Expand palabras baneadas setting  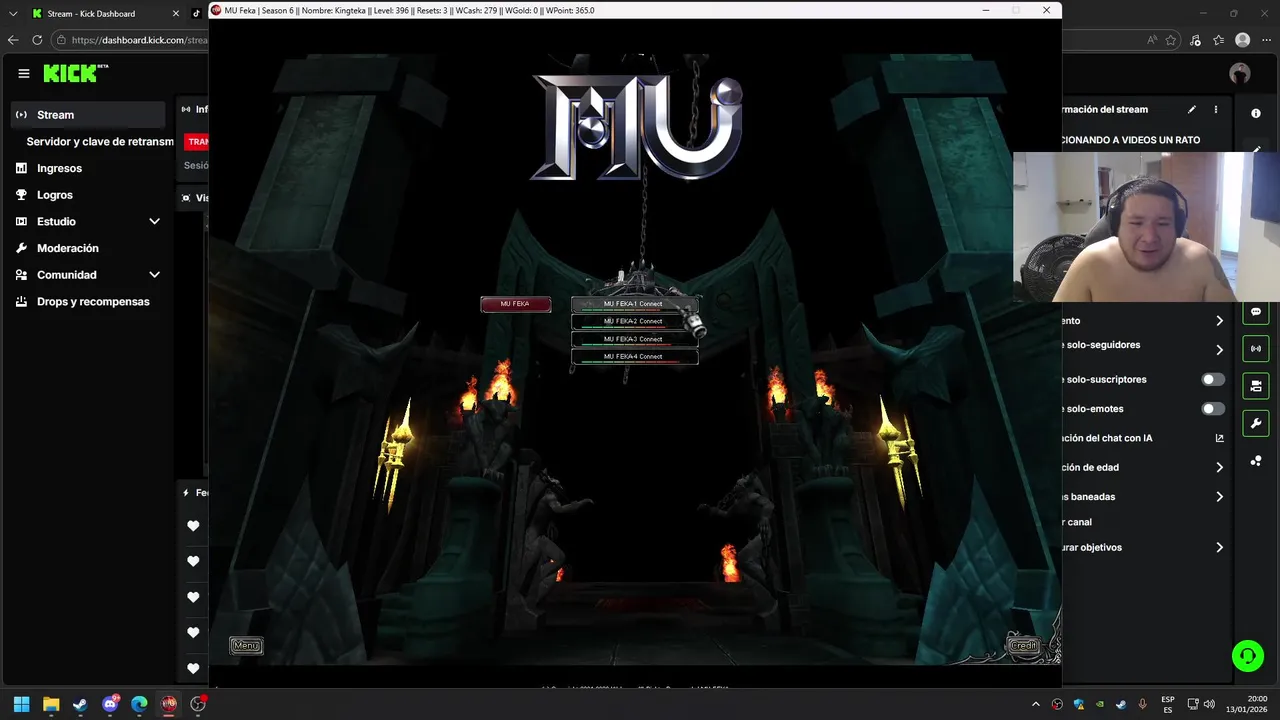point(1219,497)
